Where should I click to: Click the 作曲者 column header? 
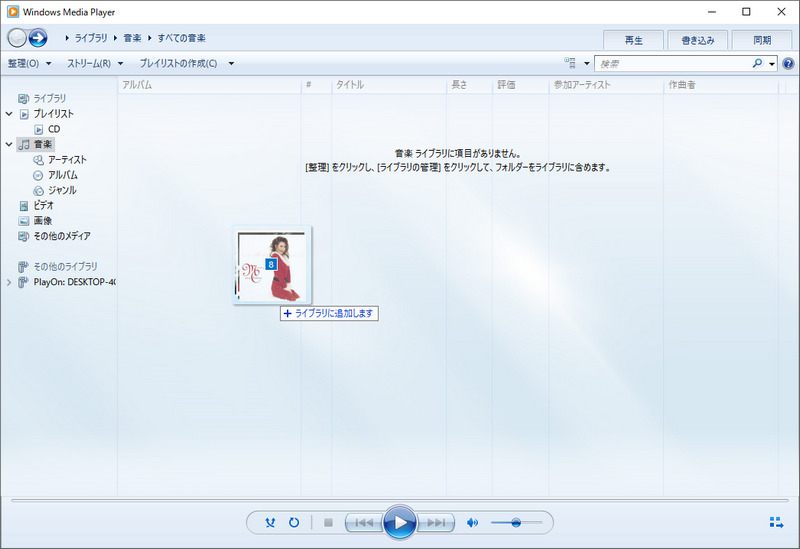721,85
